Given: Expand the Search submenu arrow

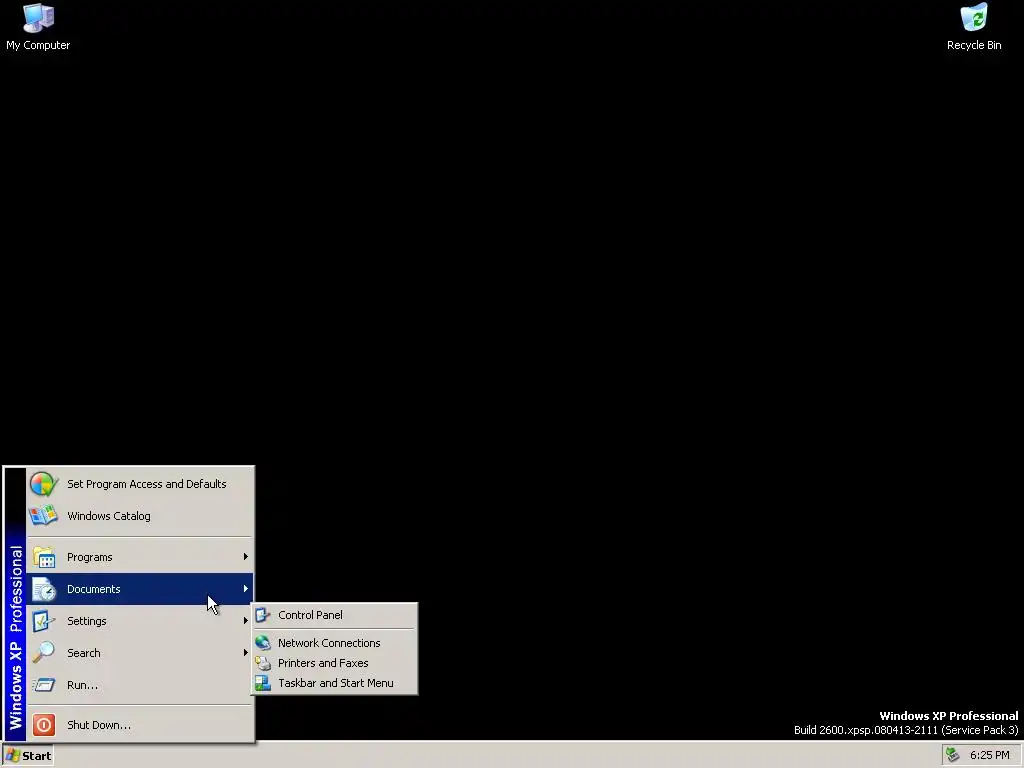Looking at the screenshot, I should (x=246, y=652).
